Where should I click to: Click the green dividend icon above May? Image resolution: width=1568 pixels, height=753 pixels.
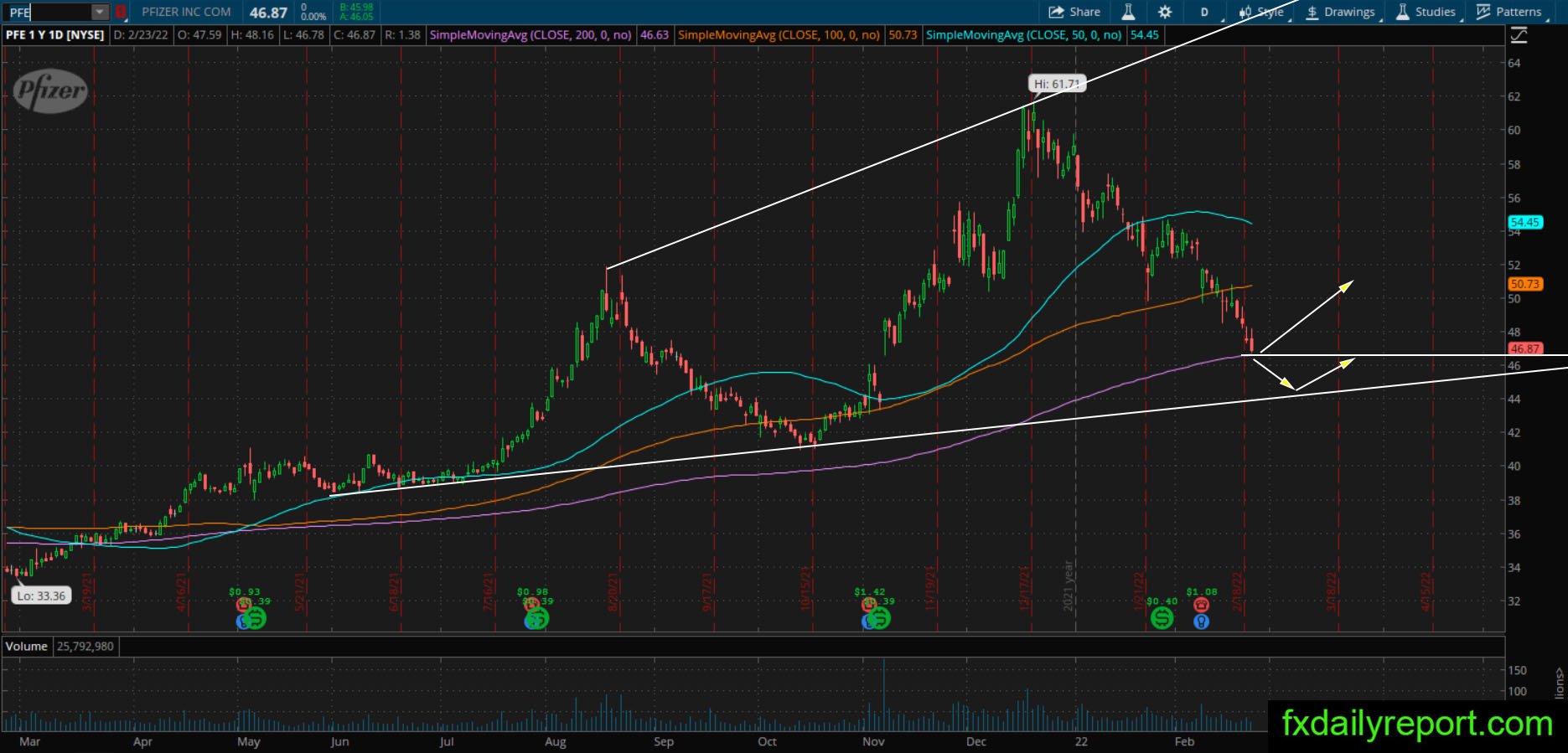pos(256,619)
